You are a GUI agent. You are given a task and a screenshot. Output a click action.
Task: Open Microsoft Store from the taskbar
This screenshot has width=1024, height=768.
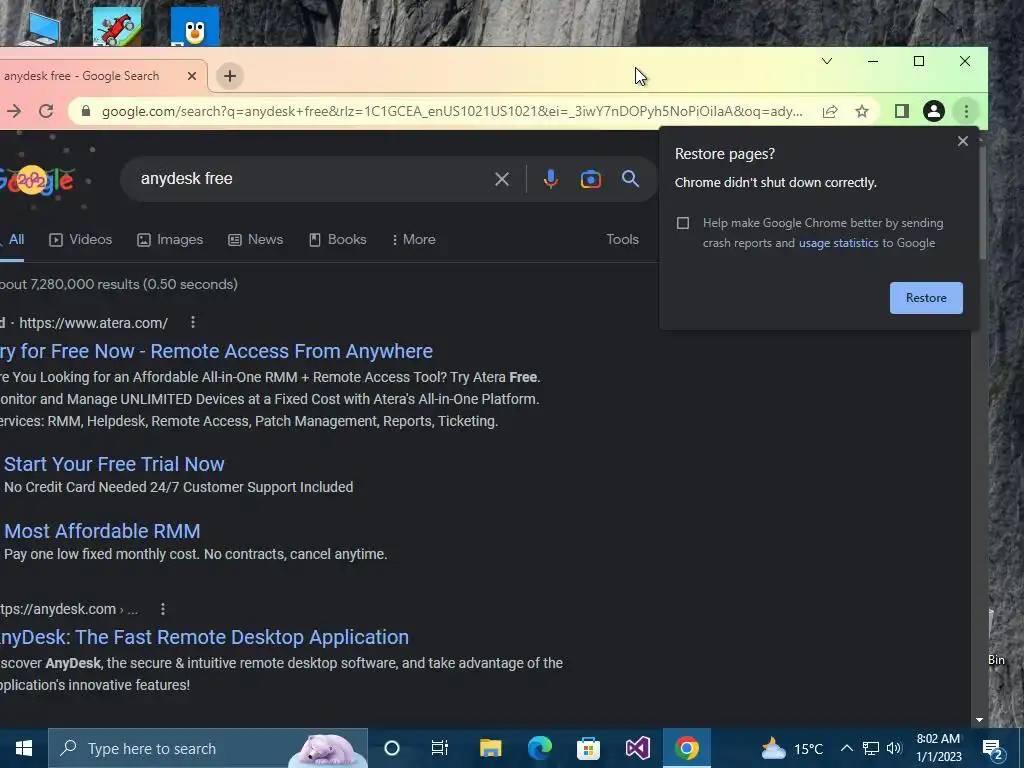coord(588,748)
